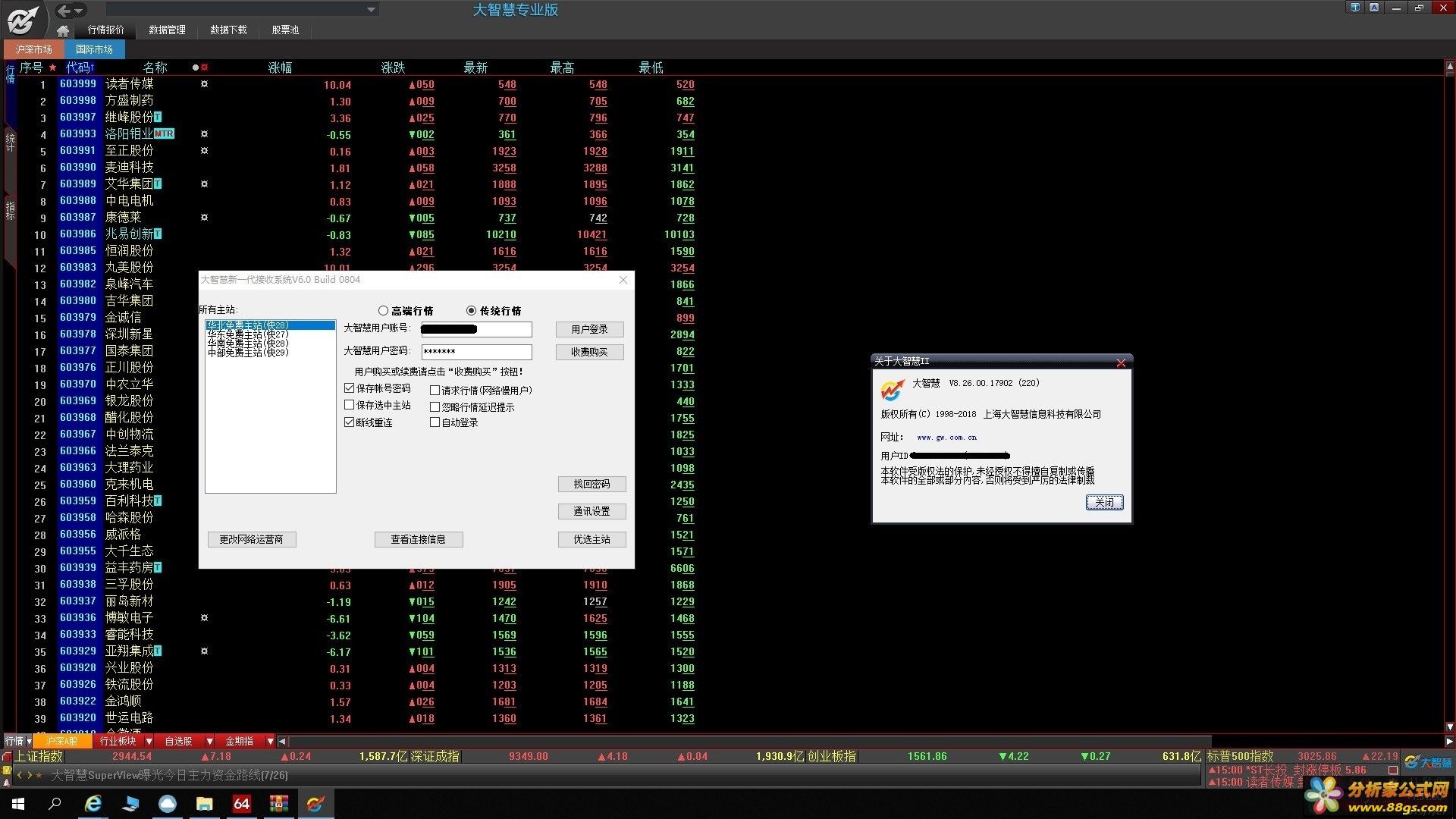This screenshot has height=819, width=1456.
Task: Click the info marker on the 康德莱 row
Action: (x=204, y=218)
